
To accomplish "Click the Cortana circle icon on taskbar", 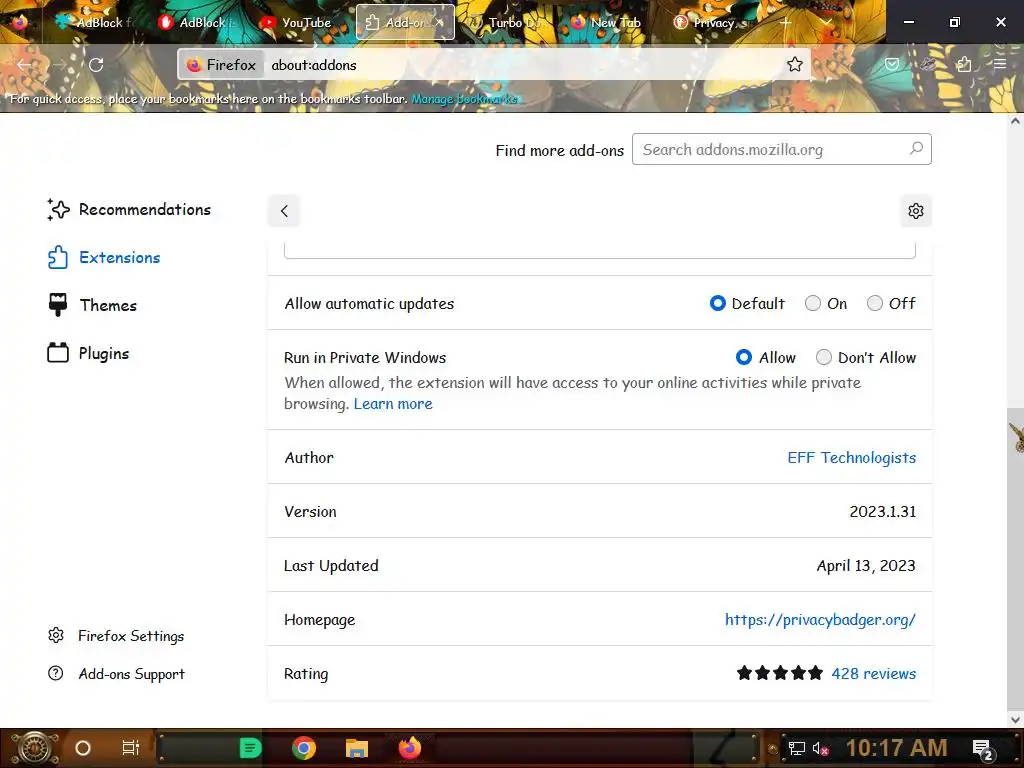I will (x=83, y=748).
